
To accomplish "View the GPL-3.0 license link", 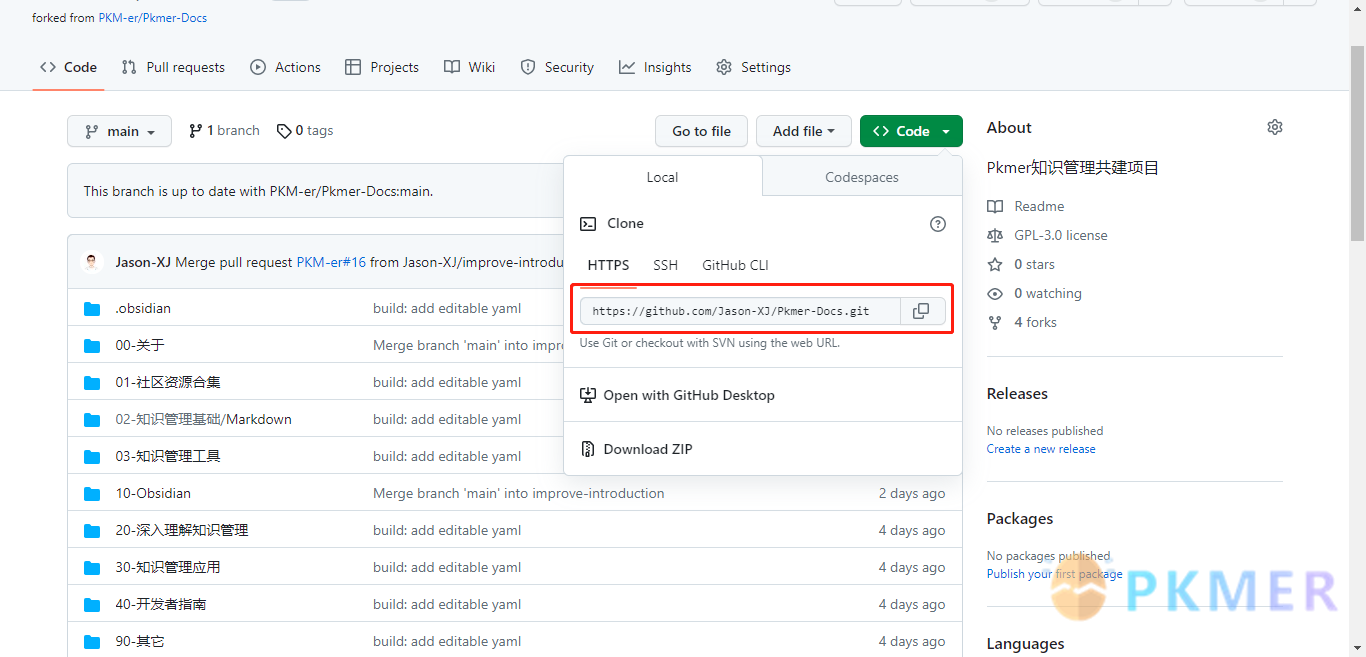I will tap(1047, 235).
